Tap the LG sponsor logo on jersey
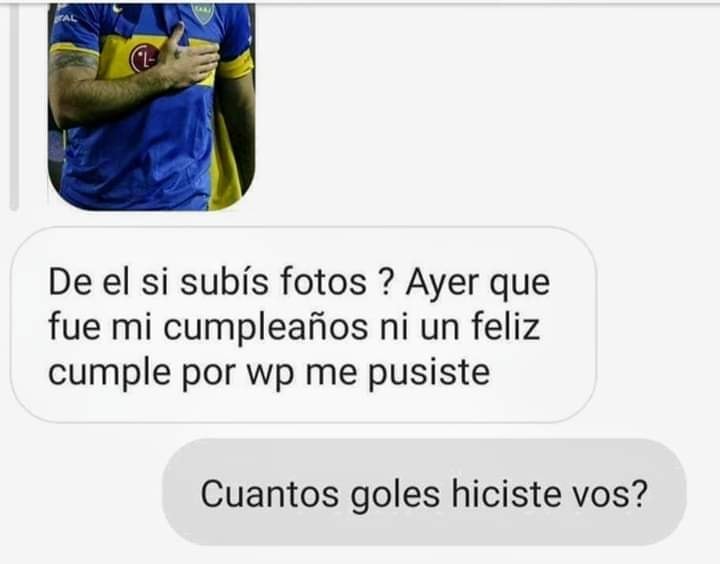This screenshot has height=564, width=720. (x=144, y=59)
